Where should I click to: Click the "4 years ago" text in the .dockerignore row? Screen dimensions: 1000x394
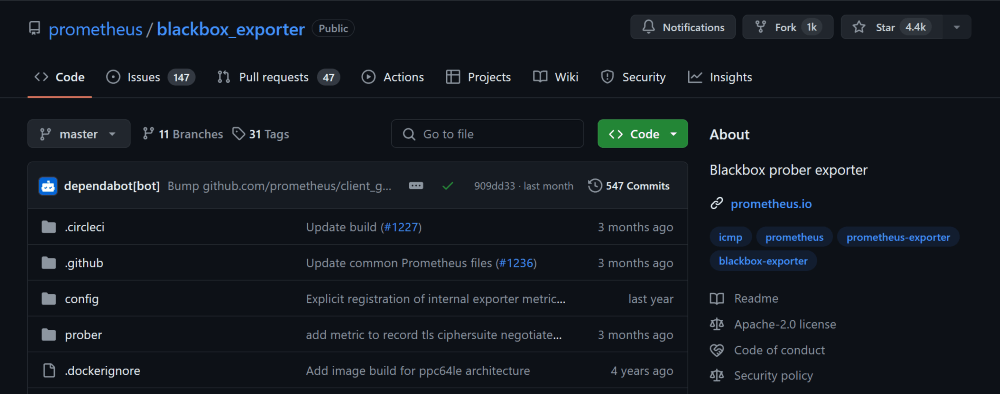(642, 370)
